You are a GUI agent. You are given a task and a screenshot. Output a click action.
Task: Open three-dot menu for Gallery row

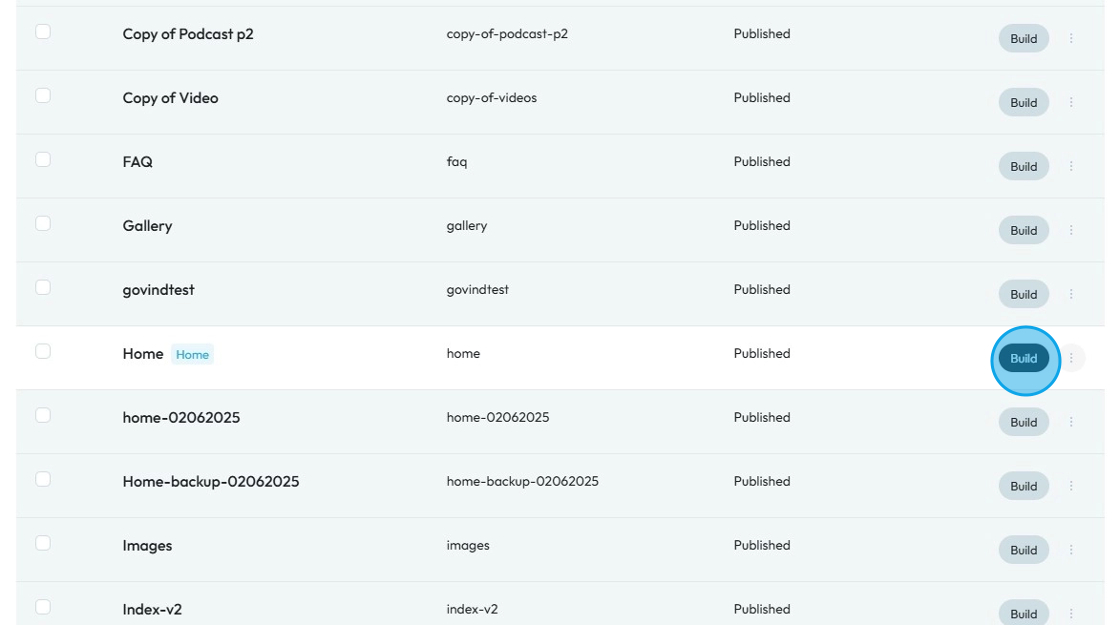pyautogui.click(x=1071, y=230)
